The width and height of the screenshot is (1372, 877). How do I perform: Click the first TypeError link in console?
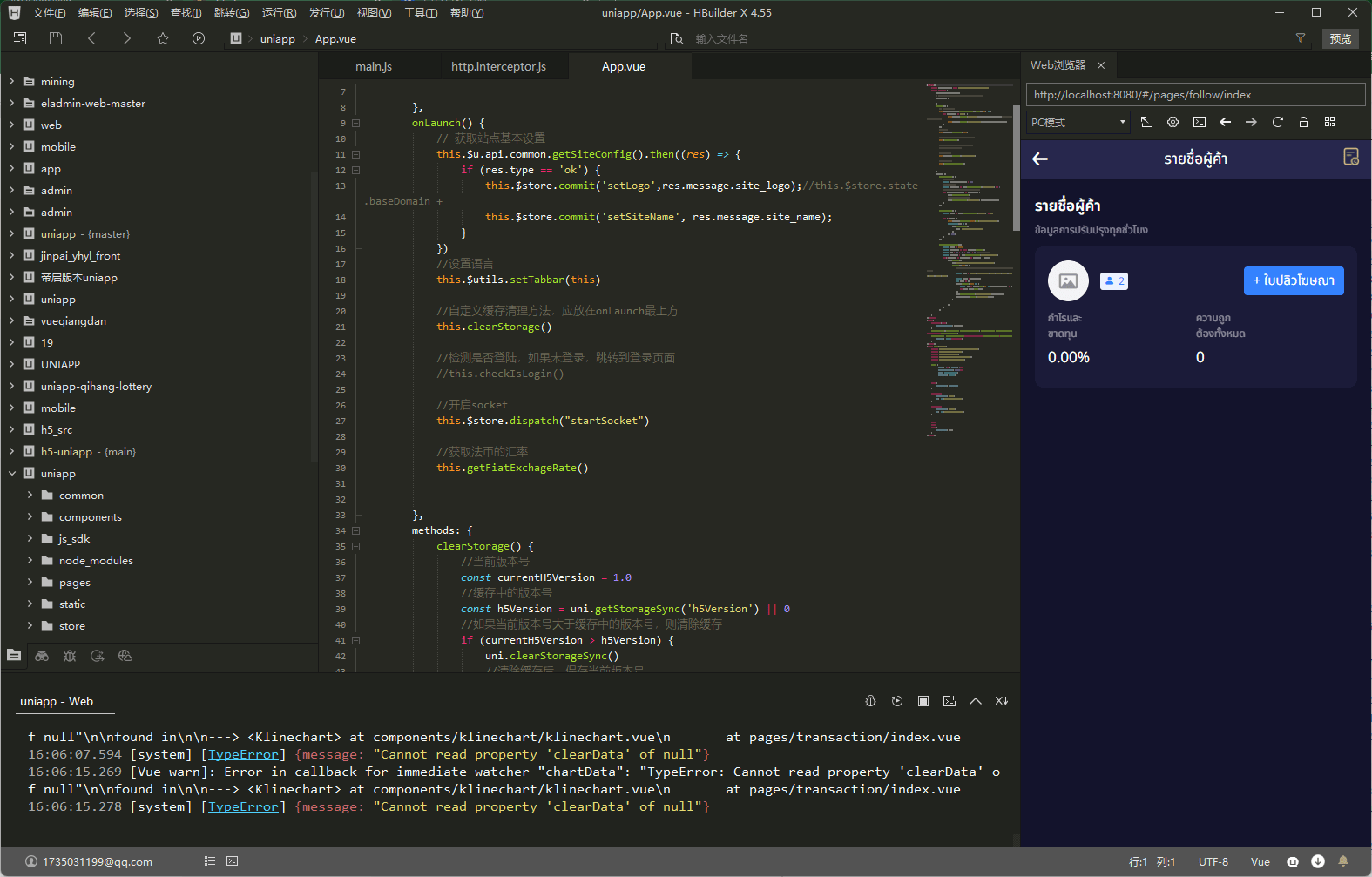click(243, 754)
